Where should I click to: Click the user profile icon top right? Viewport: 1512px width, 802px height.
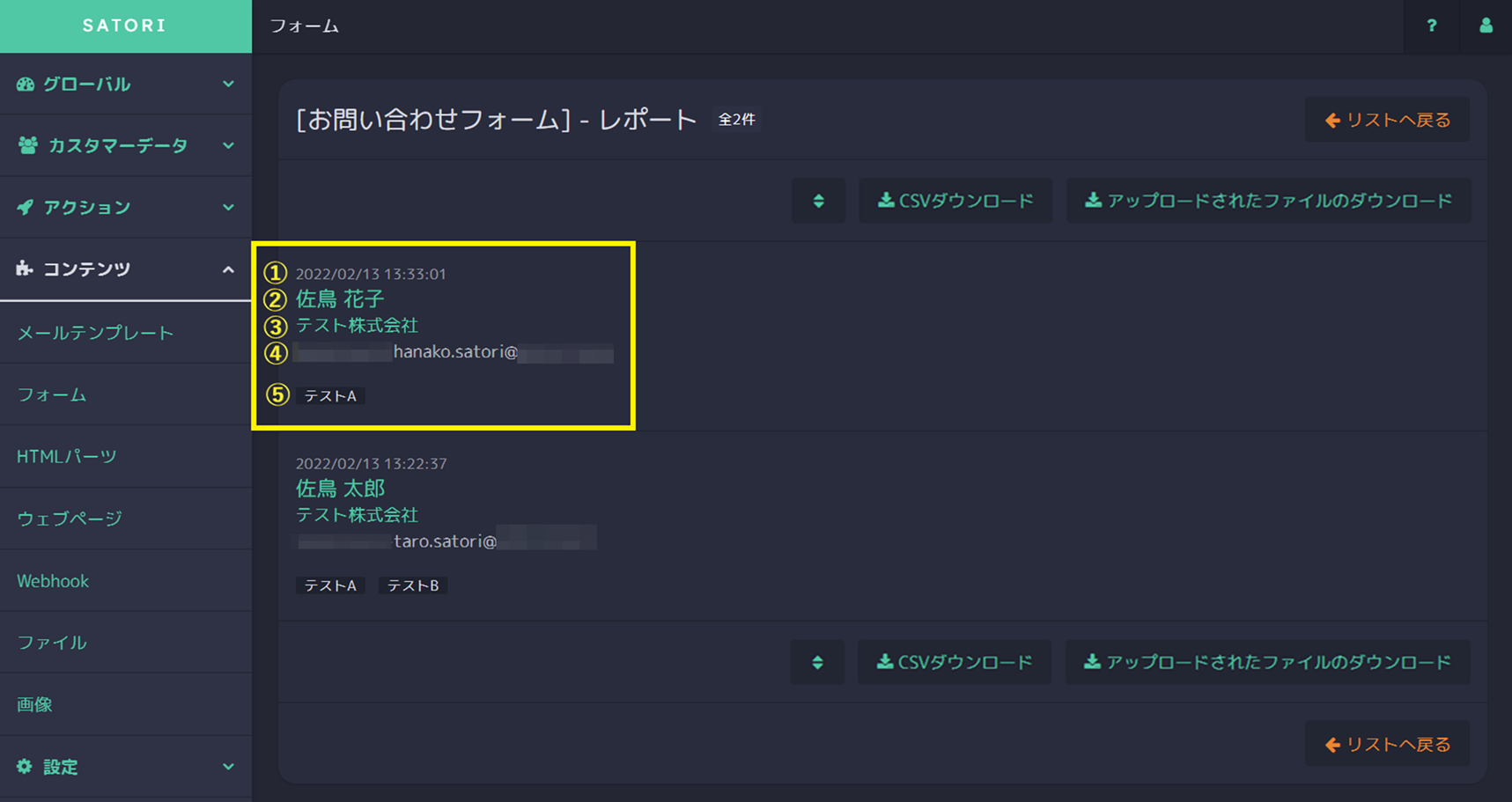click(x=1486, y=26)
